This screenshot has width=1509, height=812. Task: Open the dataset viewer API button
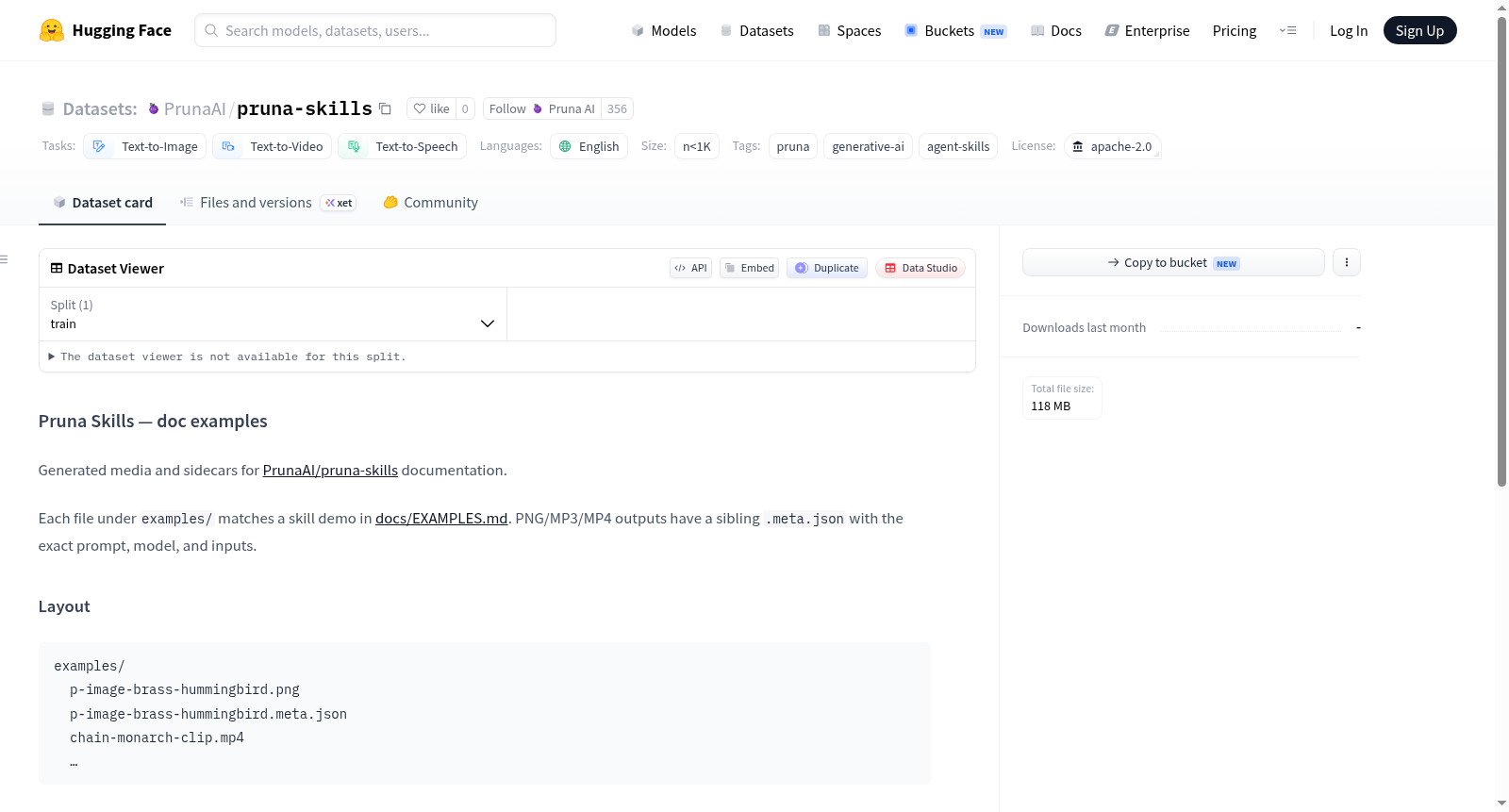[x=690, y=268]
